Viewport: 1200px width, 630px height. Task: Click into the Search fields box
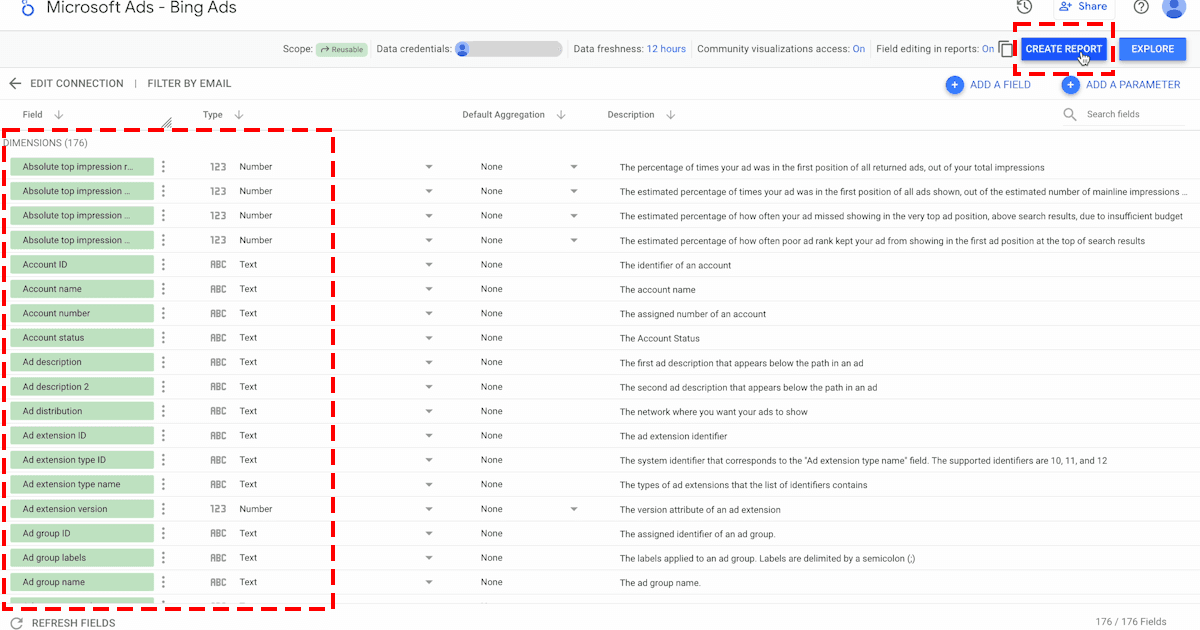tap(1120, 115)
